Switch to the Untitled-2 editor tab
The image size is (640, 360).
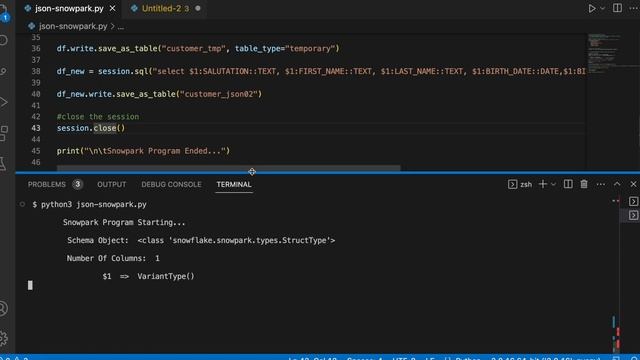pos(161,8)
